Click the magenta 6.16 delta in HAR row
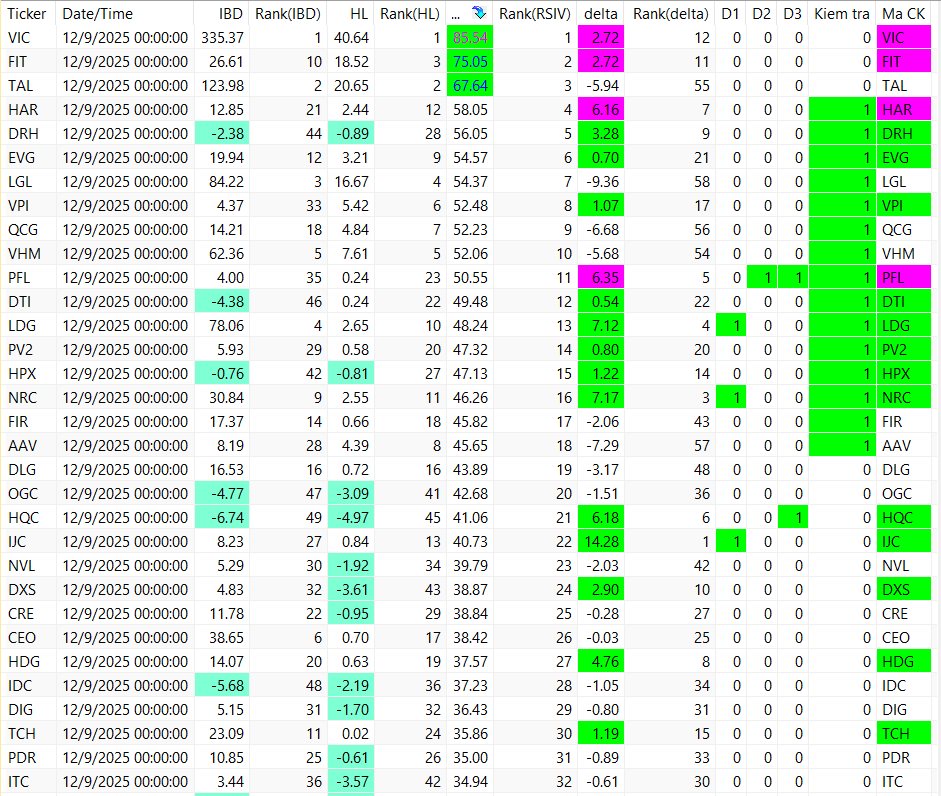This screenshot has width=941, height=796. [x=601, y=110]
